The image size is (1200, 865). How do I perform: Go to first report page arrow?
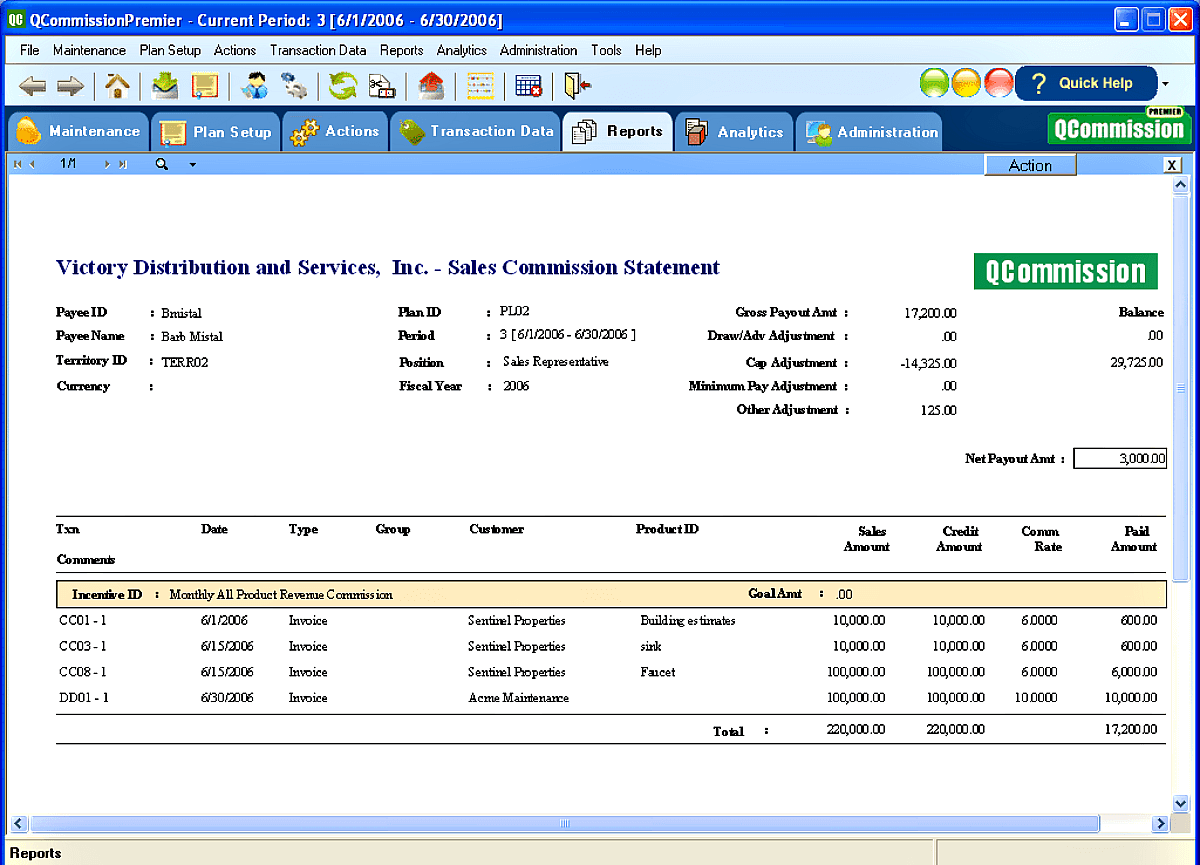17,164
